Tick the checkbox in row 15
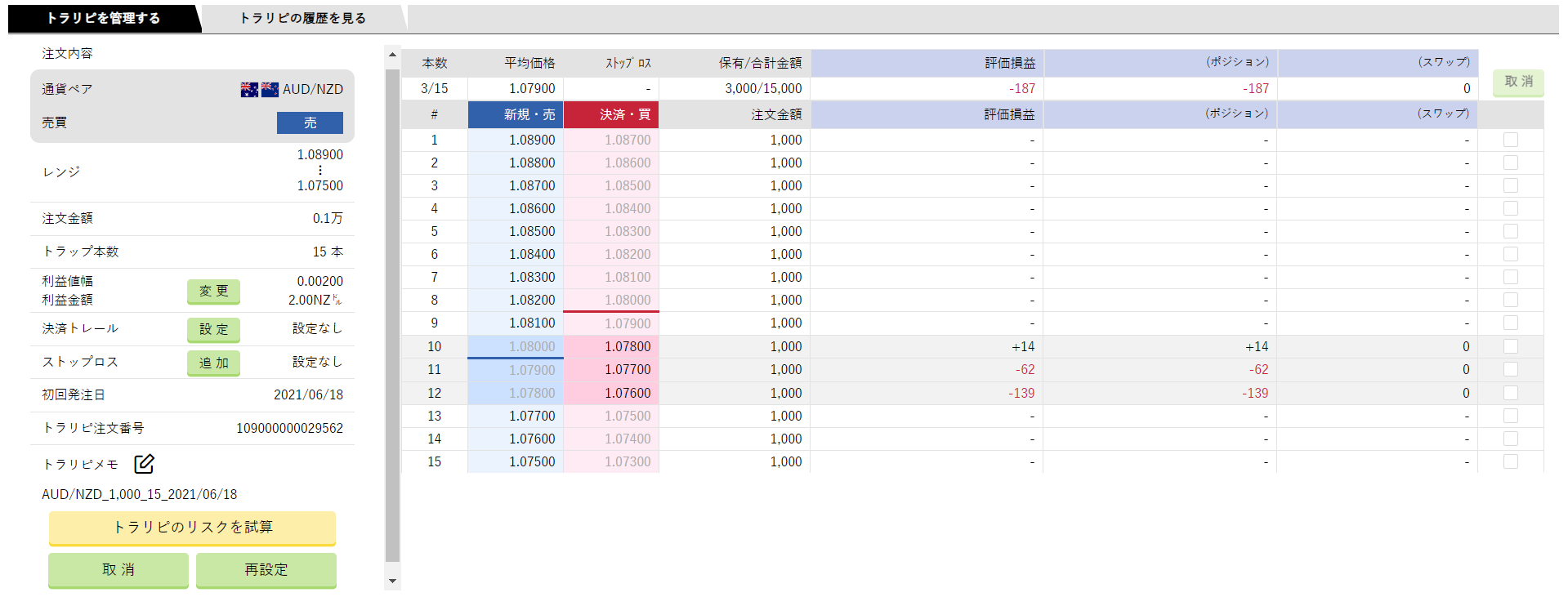 pyautogui.click(x=1511, y=461)
